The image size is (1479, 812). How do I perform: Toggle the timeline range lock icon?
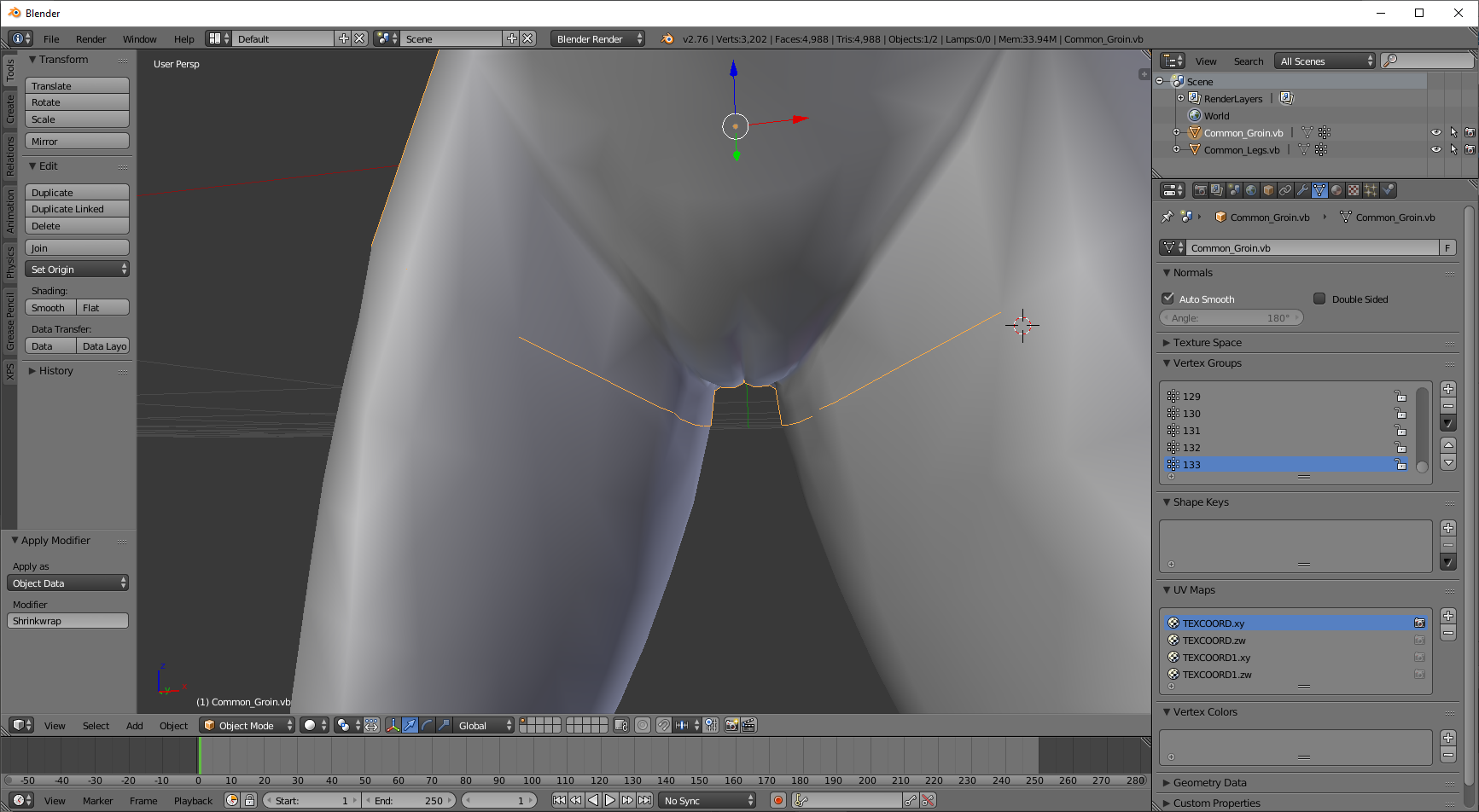click(249, 800)
